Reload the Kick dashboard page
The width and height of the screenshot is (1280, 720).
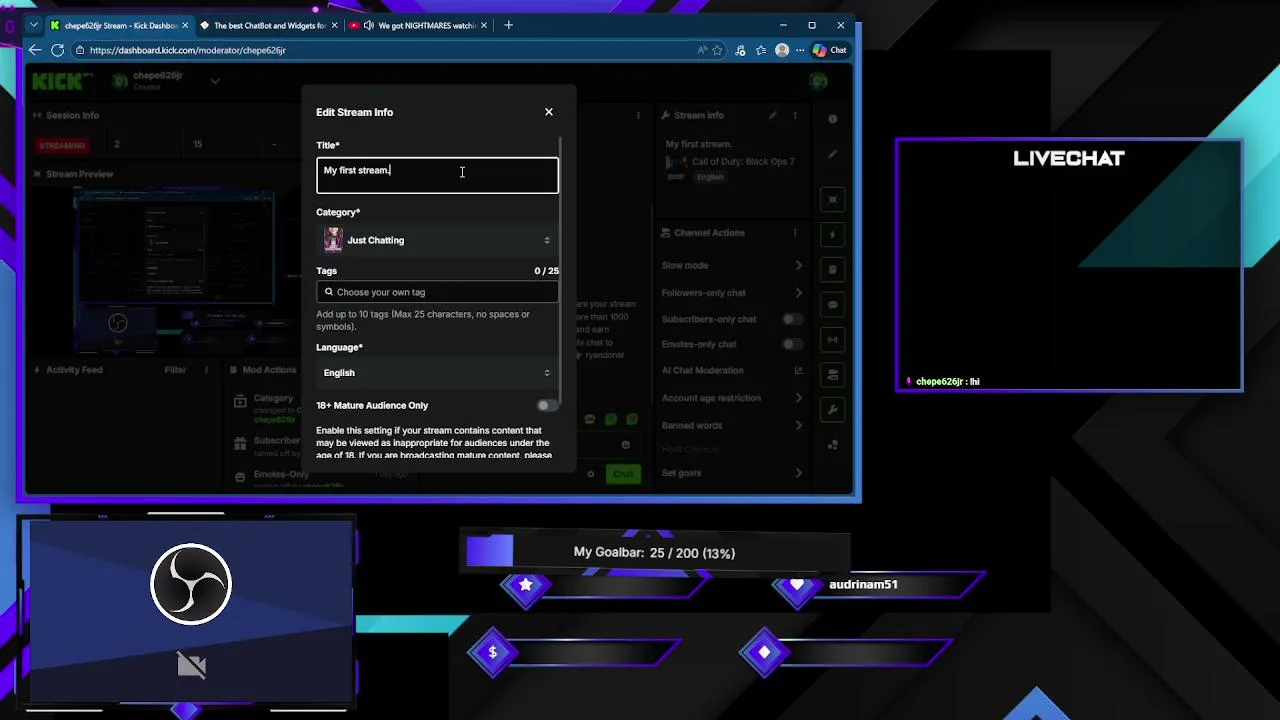58,50
